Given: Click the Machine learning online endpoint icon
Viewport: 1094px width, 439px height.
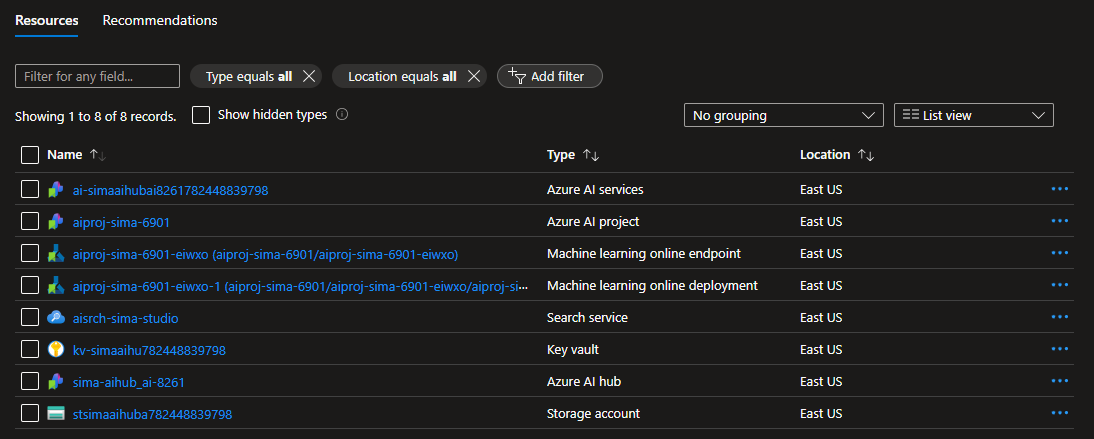Looking at the screenshot, I should pos(56,254).
